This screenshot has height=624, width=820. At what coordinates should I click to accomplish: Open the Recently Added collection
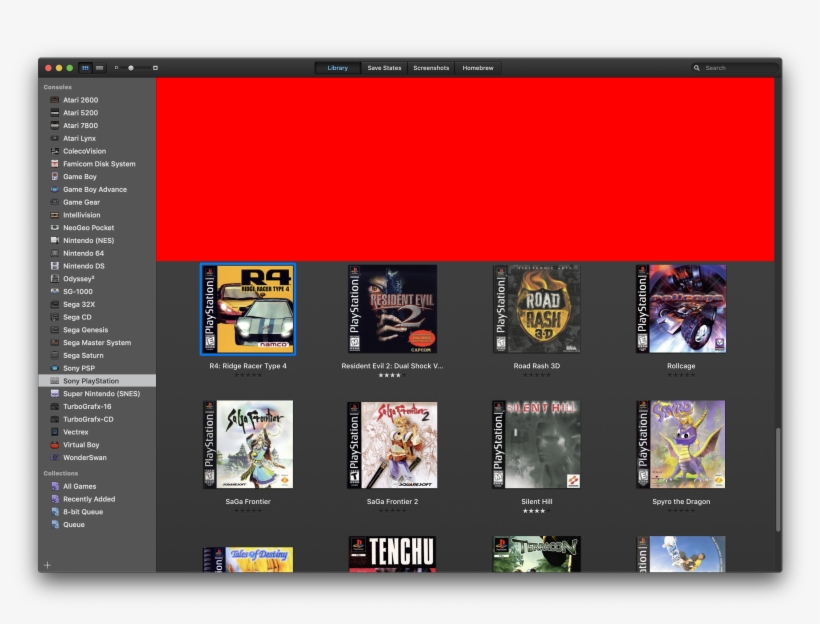coord(97,499)
